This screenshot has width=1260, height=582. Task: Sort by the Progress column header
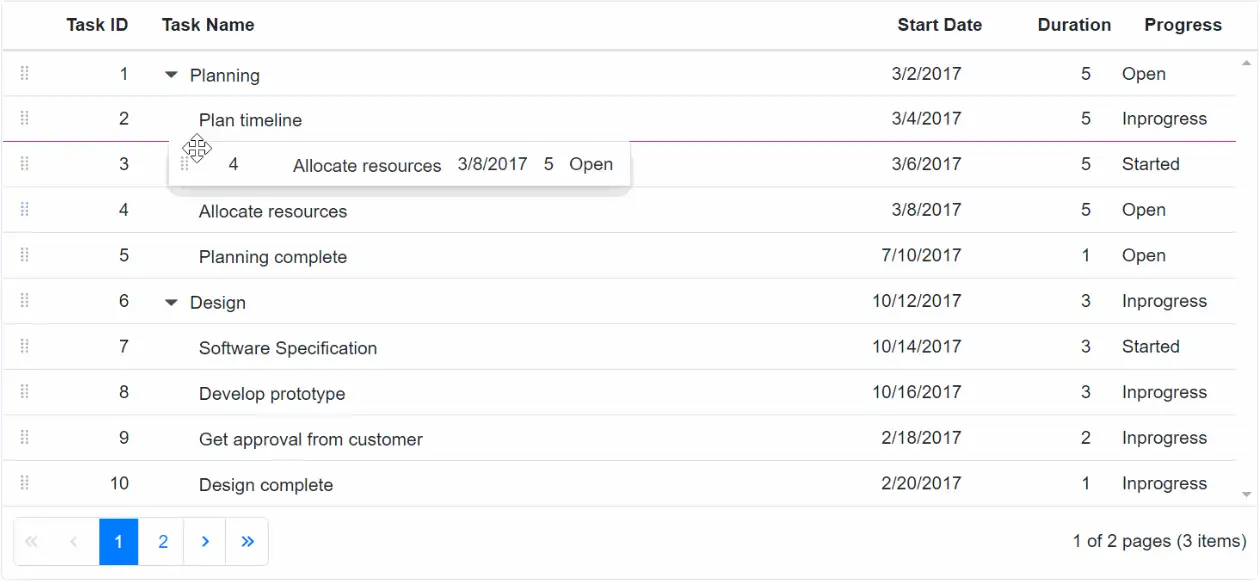coord(1183,24)
